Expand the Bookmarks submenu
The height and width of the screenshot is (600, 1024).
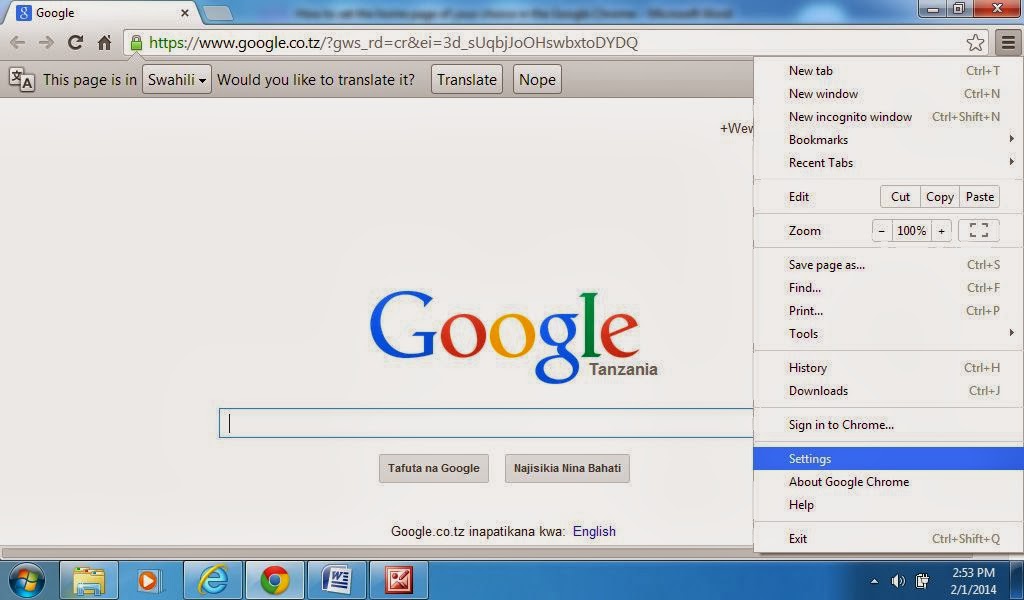click(888, 140)
